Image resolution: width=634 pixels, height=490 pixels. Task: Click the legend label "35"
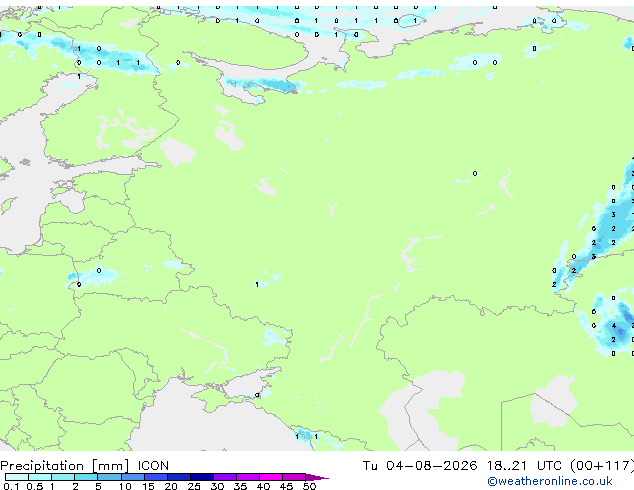(x=240, y=486)
